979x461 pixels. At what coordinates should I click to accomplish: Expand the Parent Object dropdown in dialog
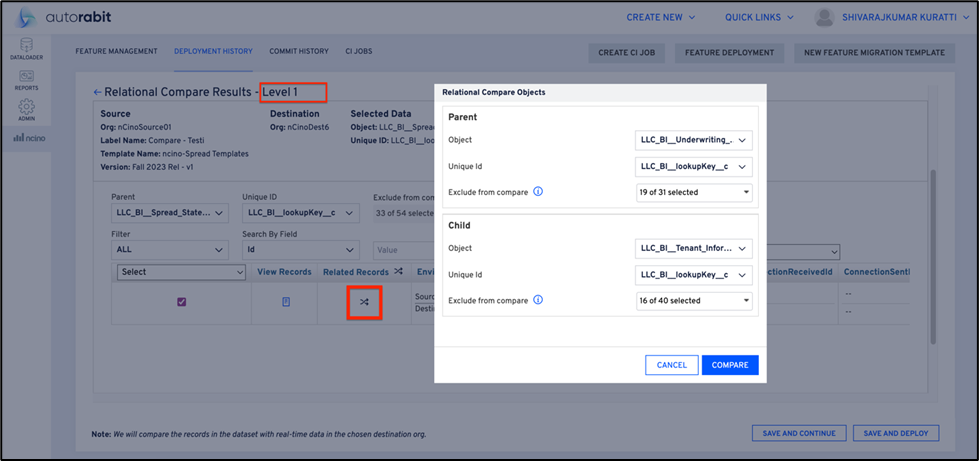click(x=693, y=141)
